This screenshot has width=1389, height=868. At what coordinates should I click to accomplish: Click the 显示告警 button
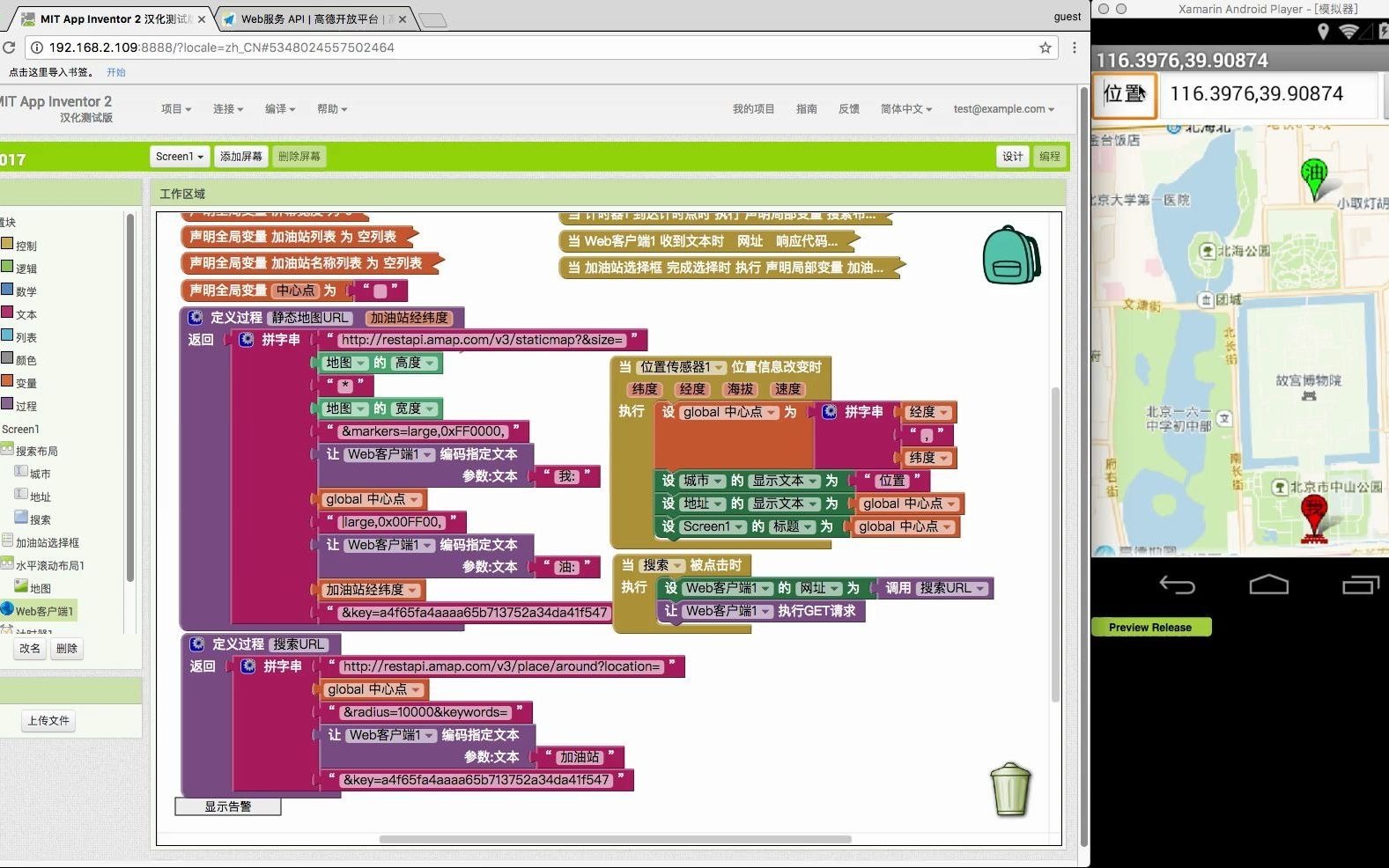[228, 806]
